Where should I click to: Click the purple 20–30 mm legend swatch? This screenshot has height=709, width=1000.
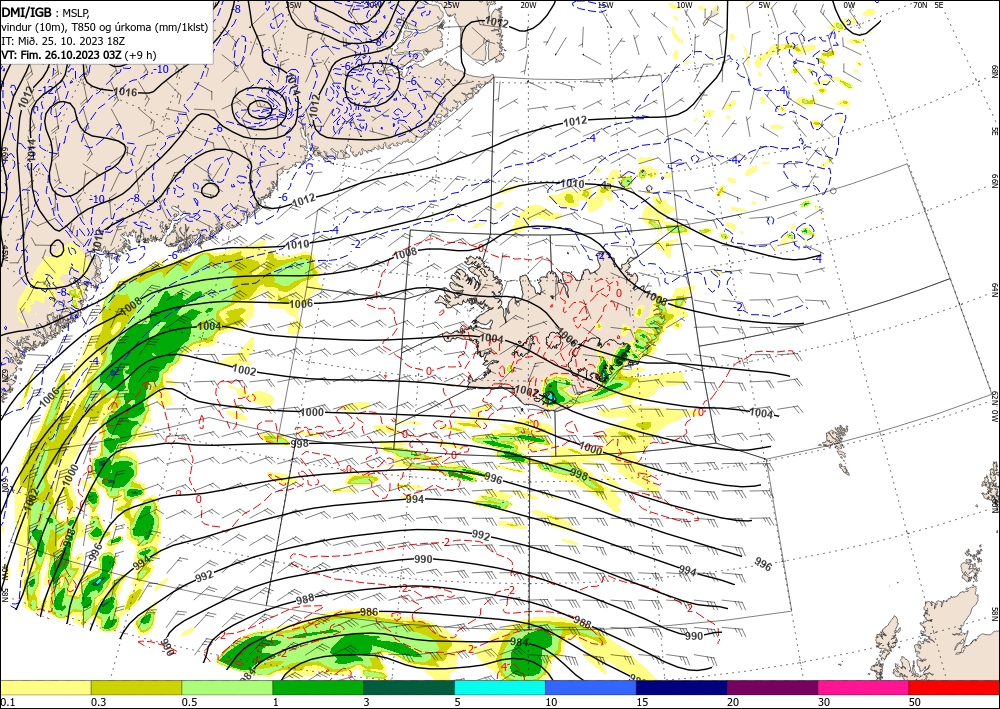pos(772,687)
